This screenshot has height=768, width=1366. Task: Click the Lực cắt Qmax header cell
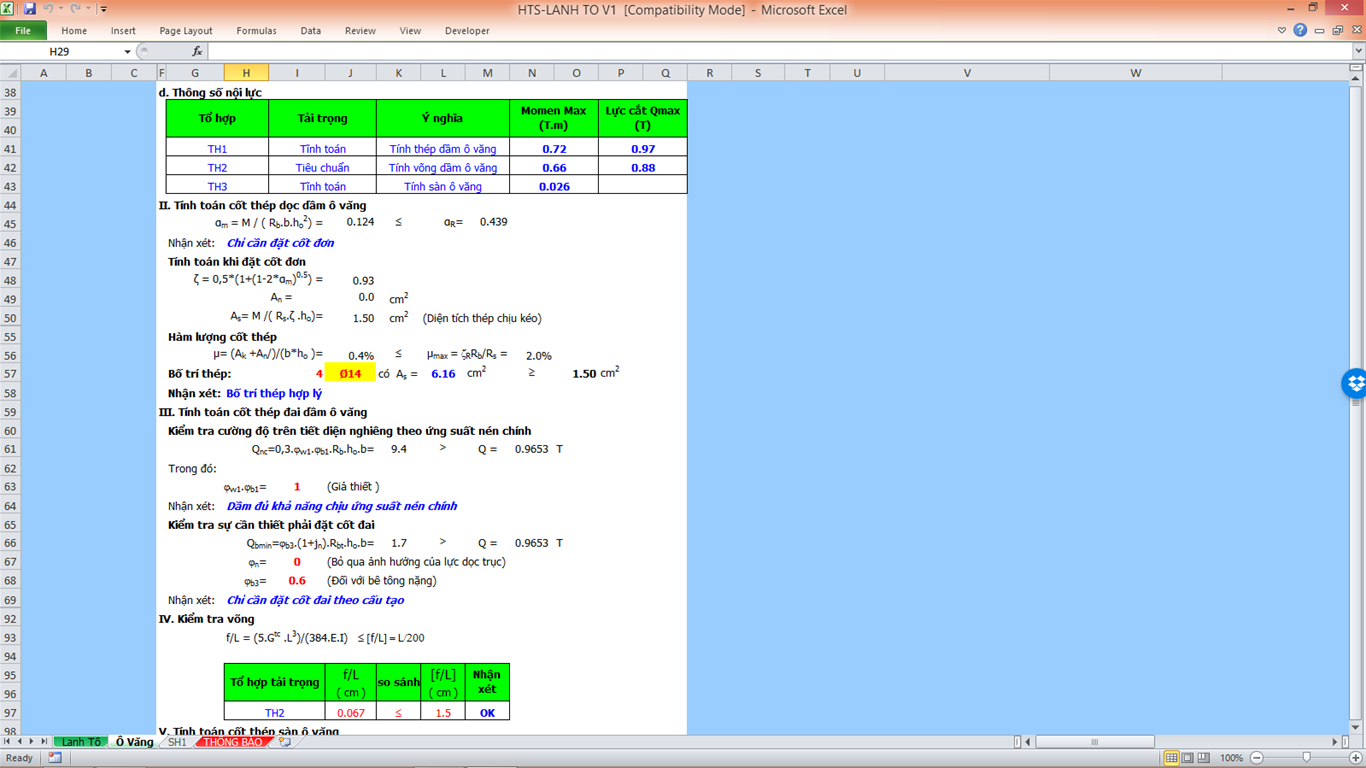tap(643, 118)
